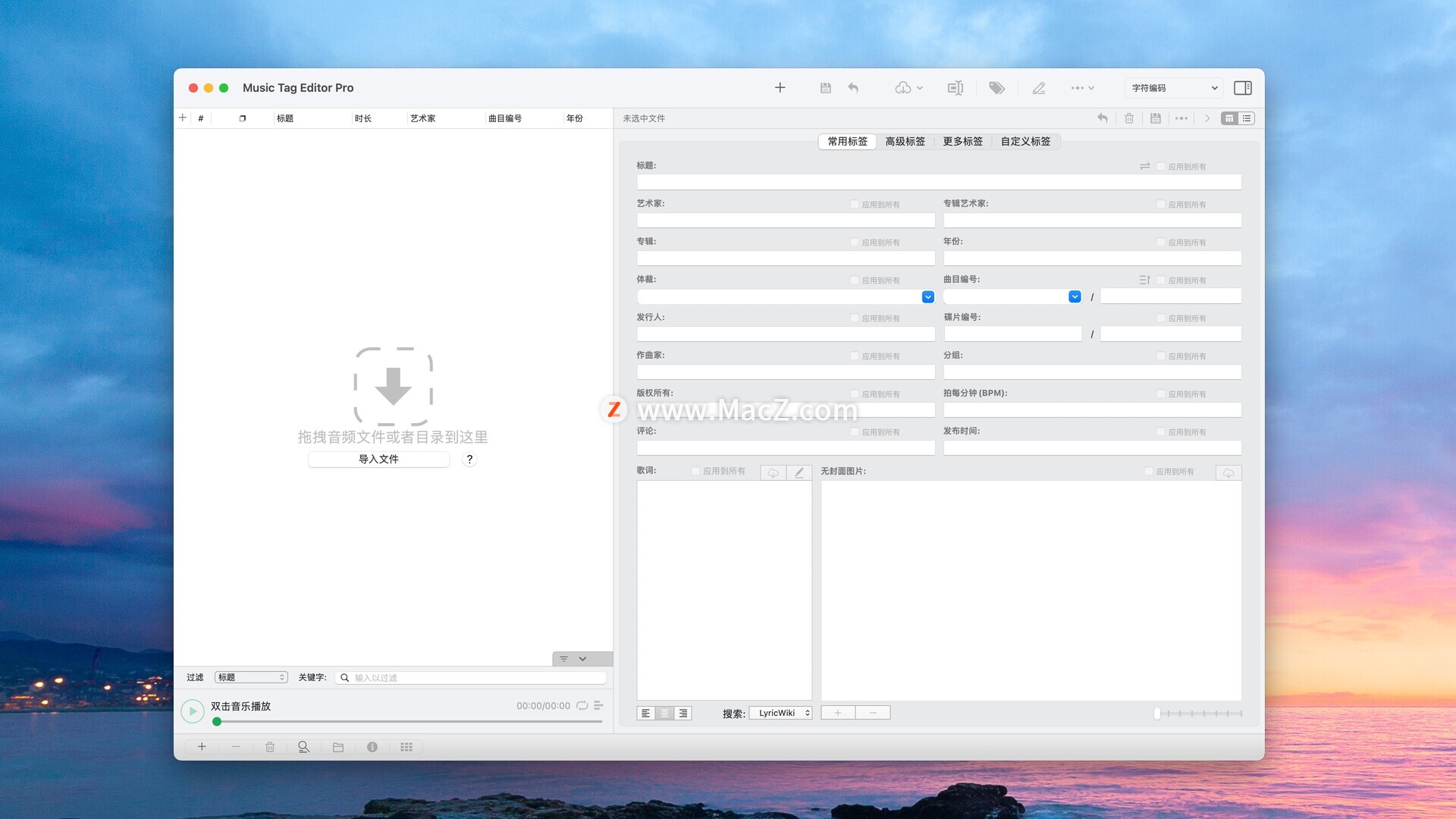Image resolution: width=1456 pixels, height=819 pixels.
Task: Enable 应用到所有 for 发行人
Action: click(x=855, y=318)
